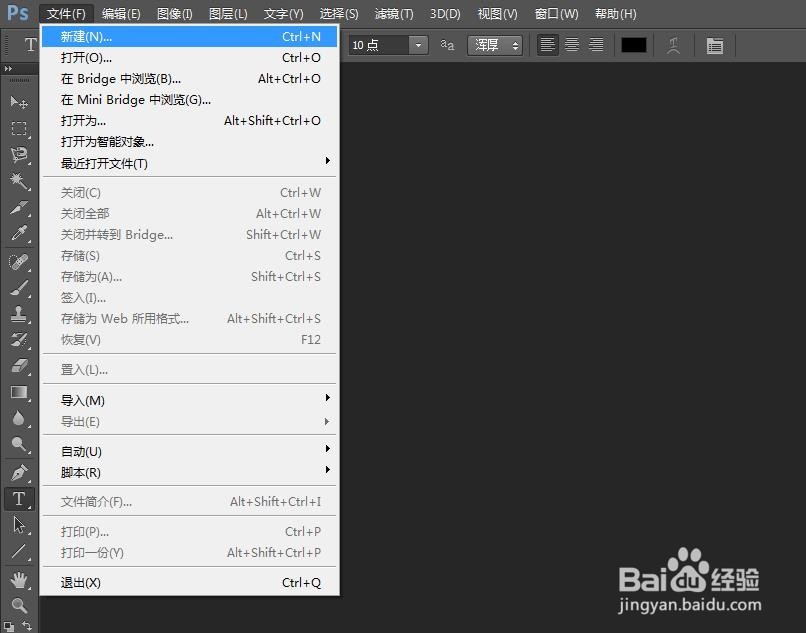This screenshot has width=806, height=633.
Task: Click the Photoshop Ps logo
Action: point(17,13)
